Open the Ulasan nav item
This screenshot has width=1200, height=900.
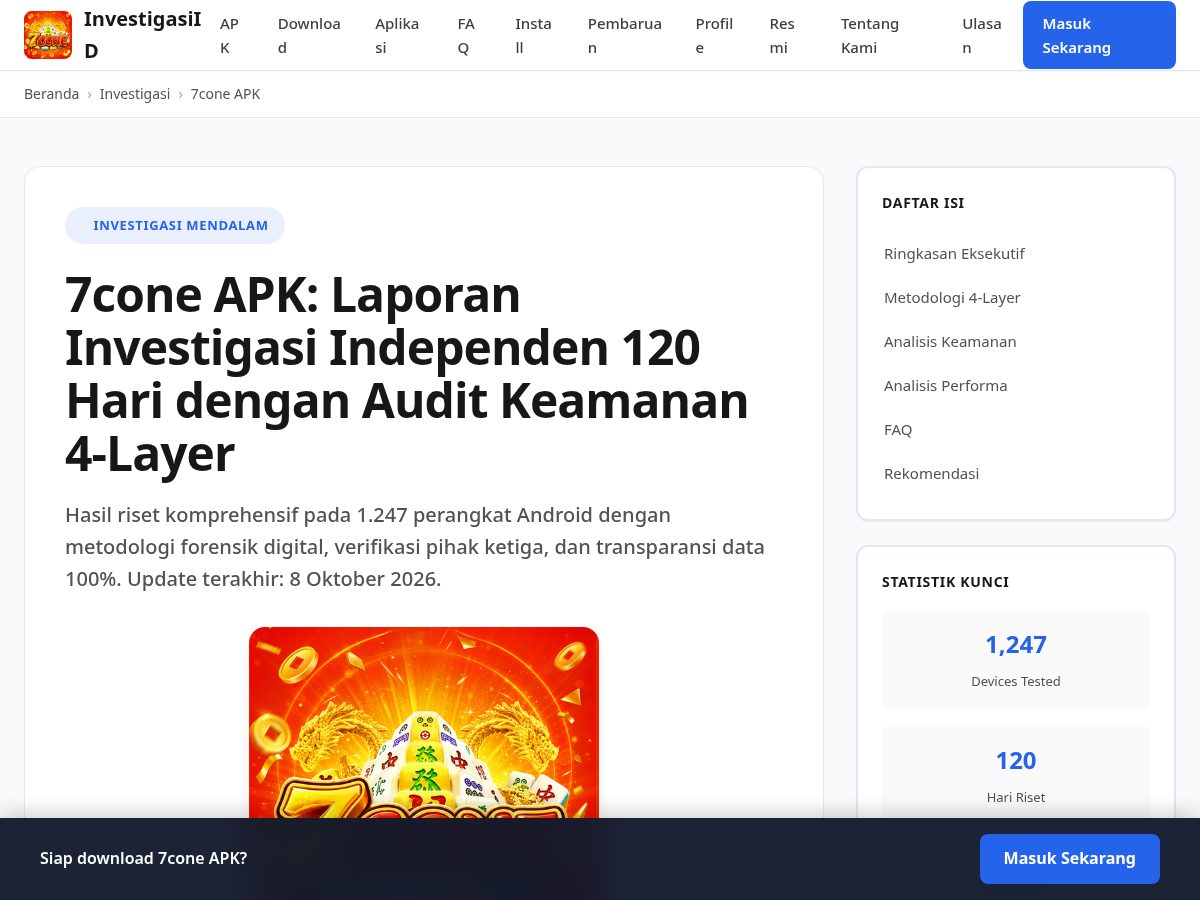coord(982,35)
